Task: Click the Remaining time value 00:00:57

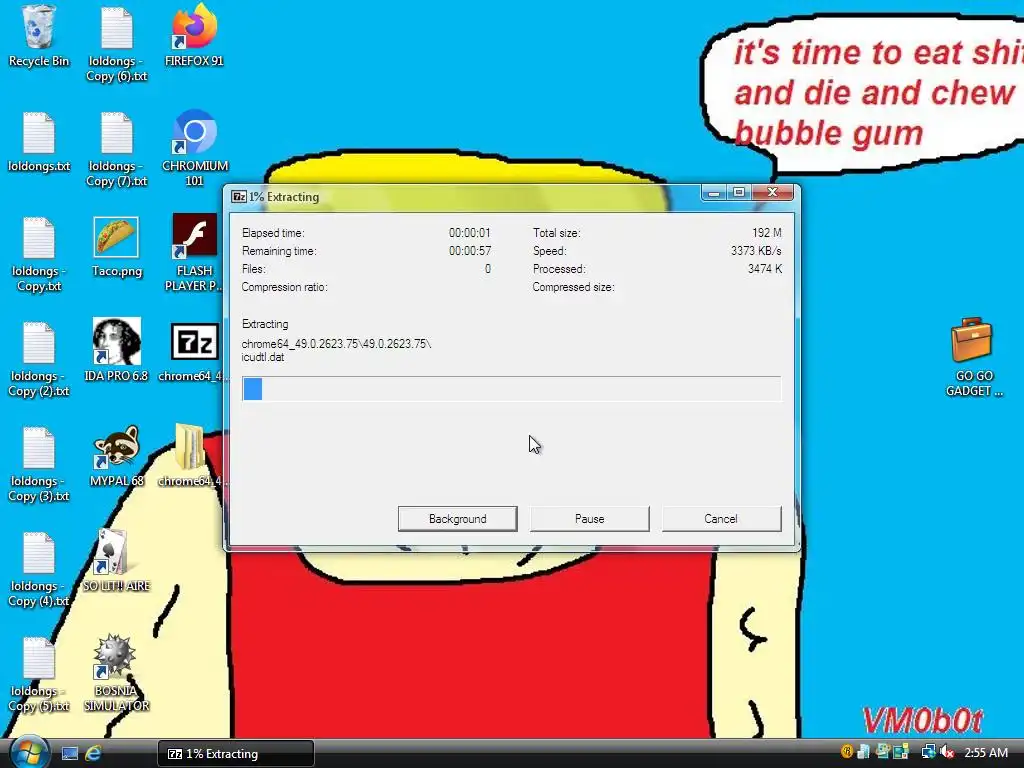Action: click(x=470, y=251)
